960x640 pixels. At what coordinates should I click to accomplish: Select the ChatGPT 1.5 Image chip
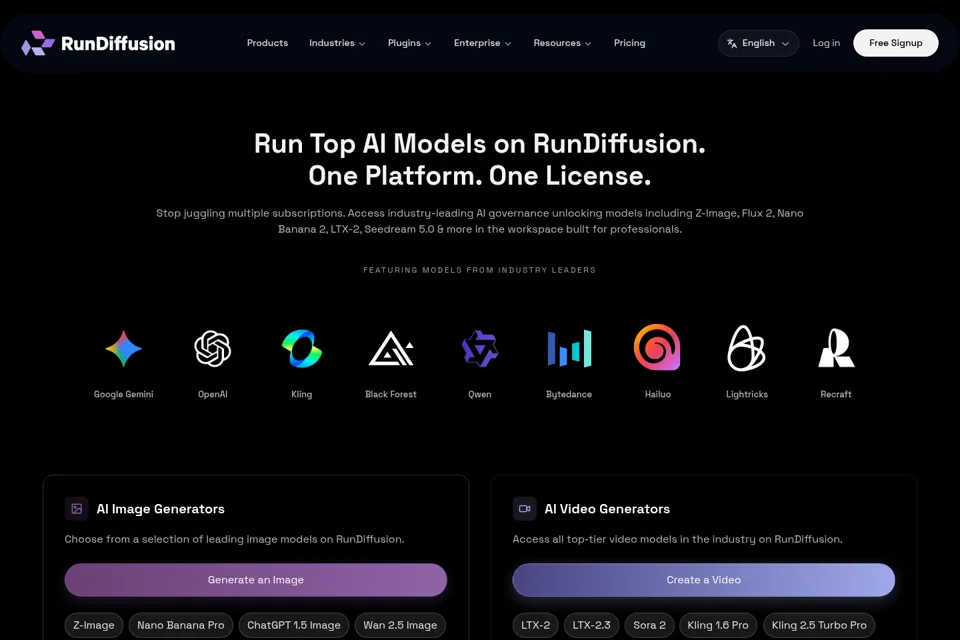(x=293, y=625)
